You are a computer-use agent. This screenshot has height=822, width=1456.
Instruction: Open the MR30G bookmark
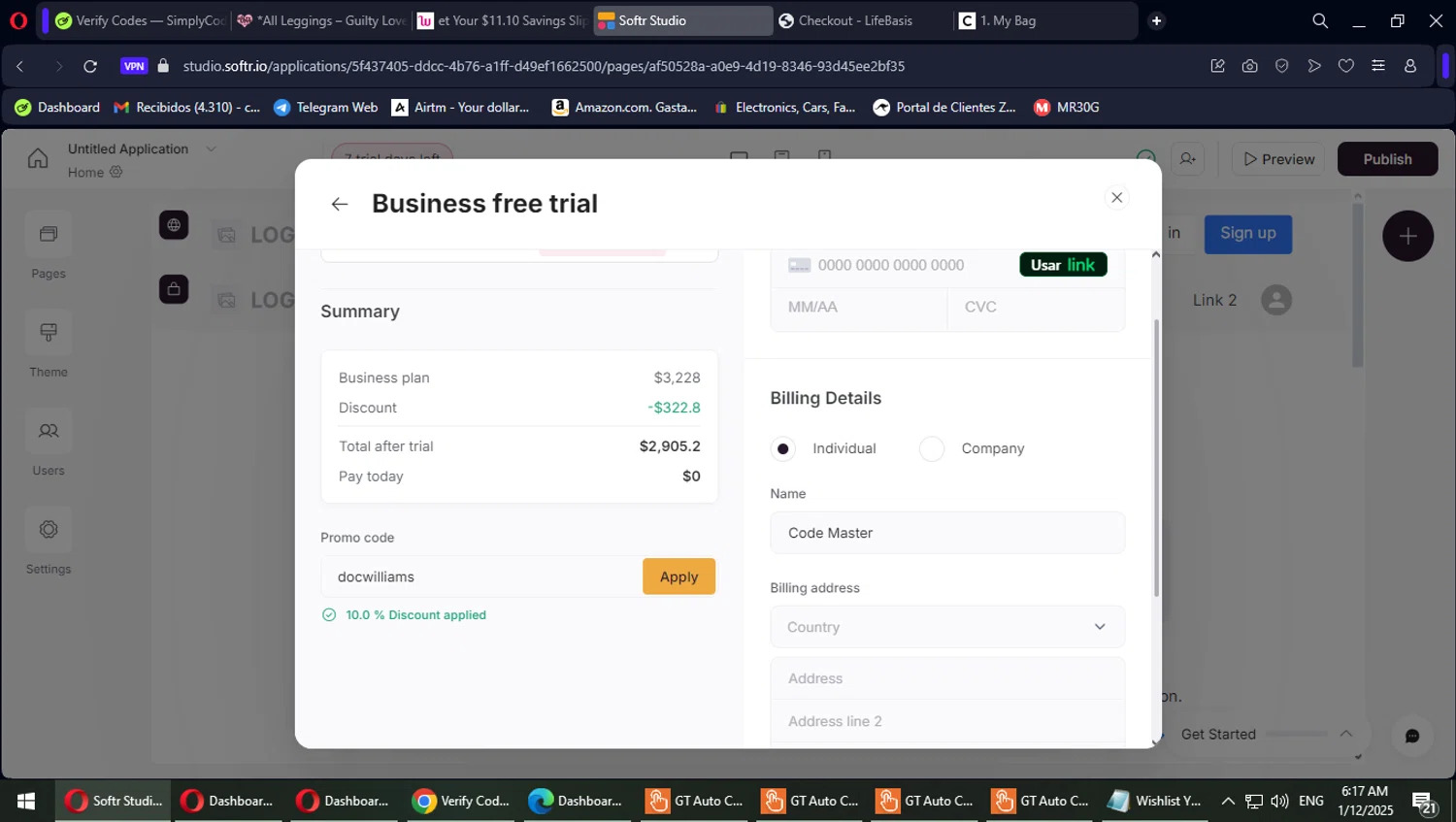(1067, 108)
